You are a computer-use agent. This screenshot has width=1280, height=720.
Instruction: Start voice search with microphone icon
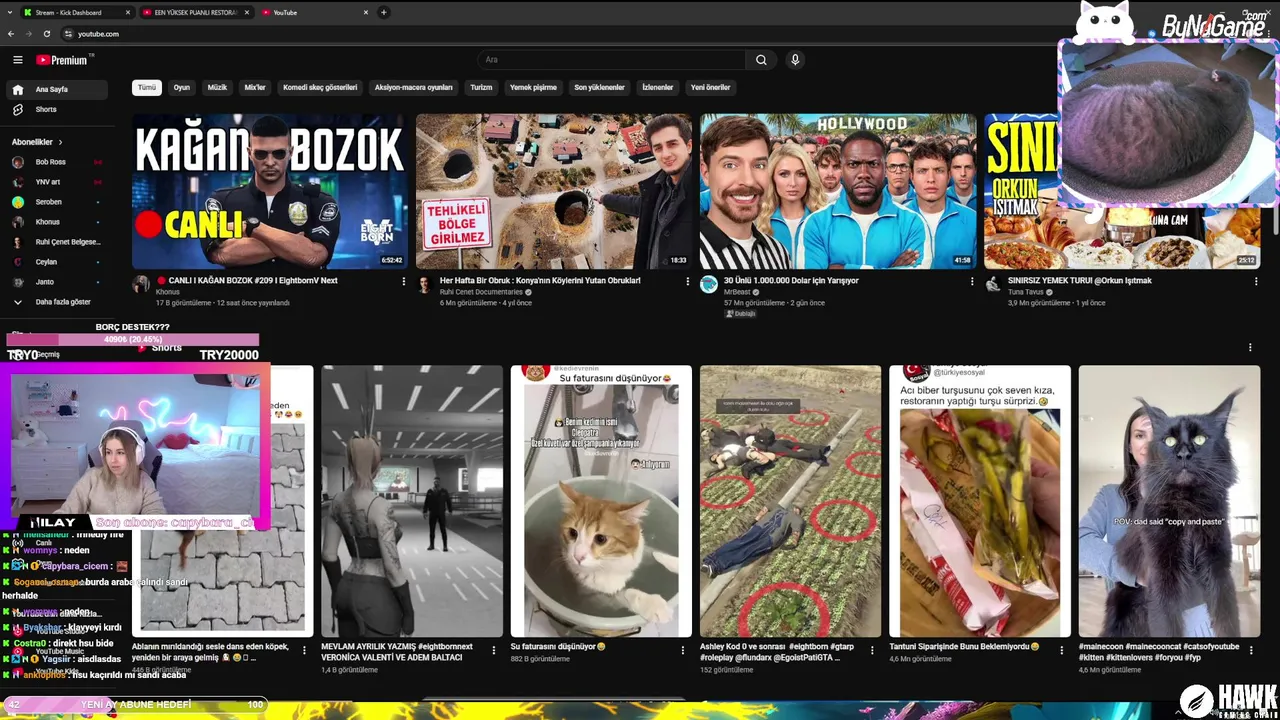point(795,60)
